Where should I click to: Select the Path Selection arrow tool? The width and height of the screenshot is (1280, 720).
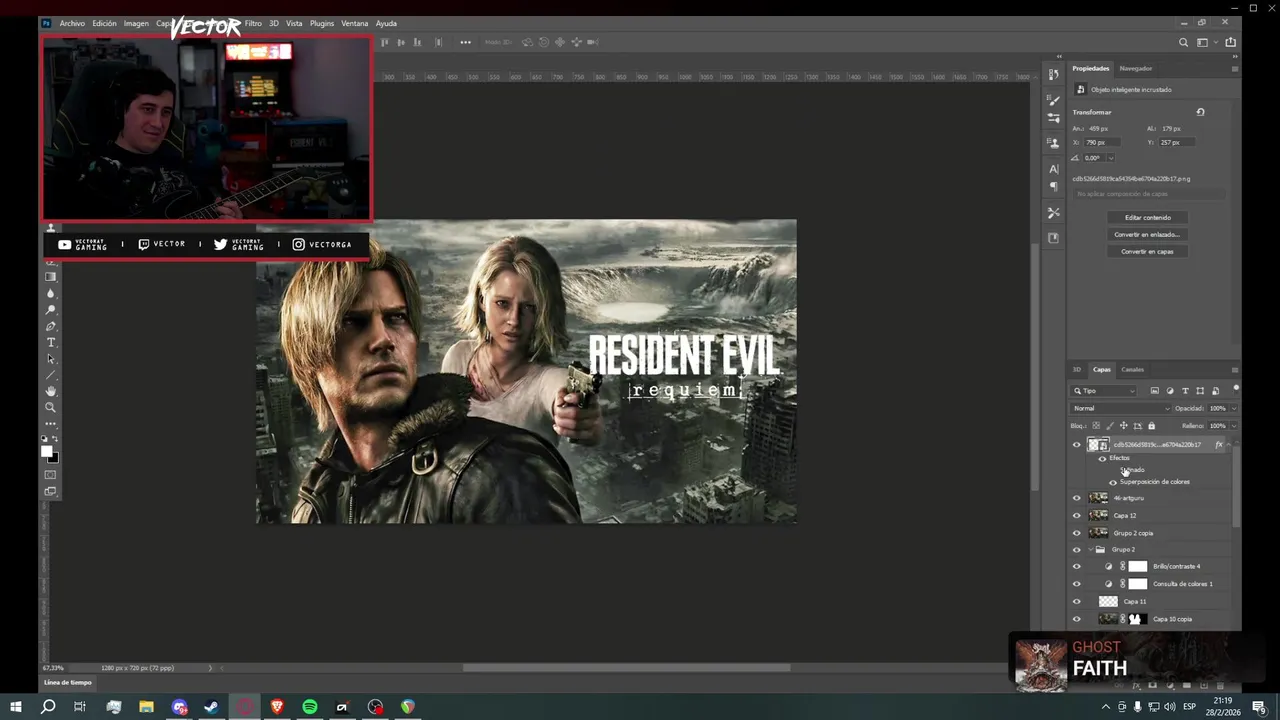(51, 358)
